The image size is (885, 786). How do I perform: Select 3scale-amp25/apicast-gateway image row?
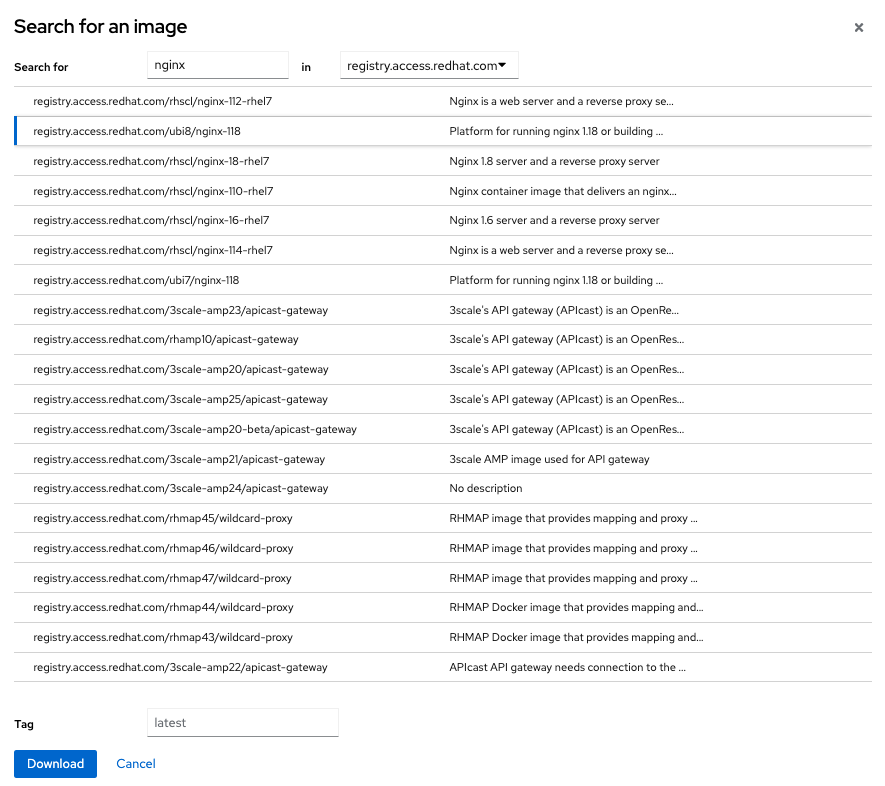pyautogui.click(x=442, y=399)
